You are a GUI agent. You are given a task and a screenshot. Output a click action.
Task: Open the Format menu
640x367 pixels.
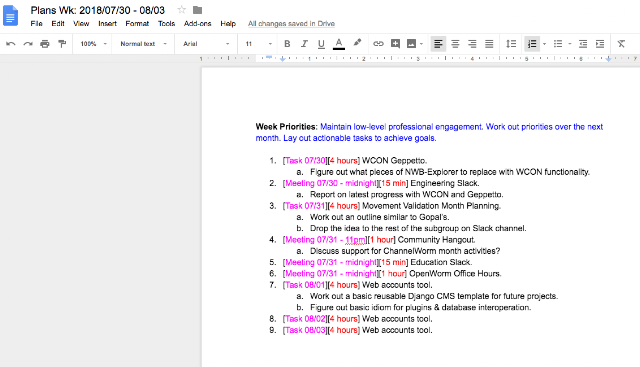point(137,24)
